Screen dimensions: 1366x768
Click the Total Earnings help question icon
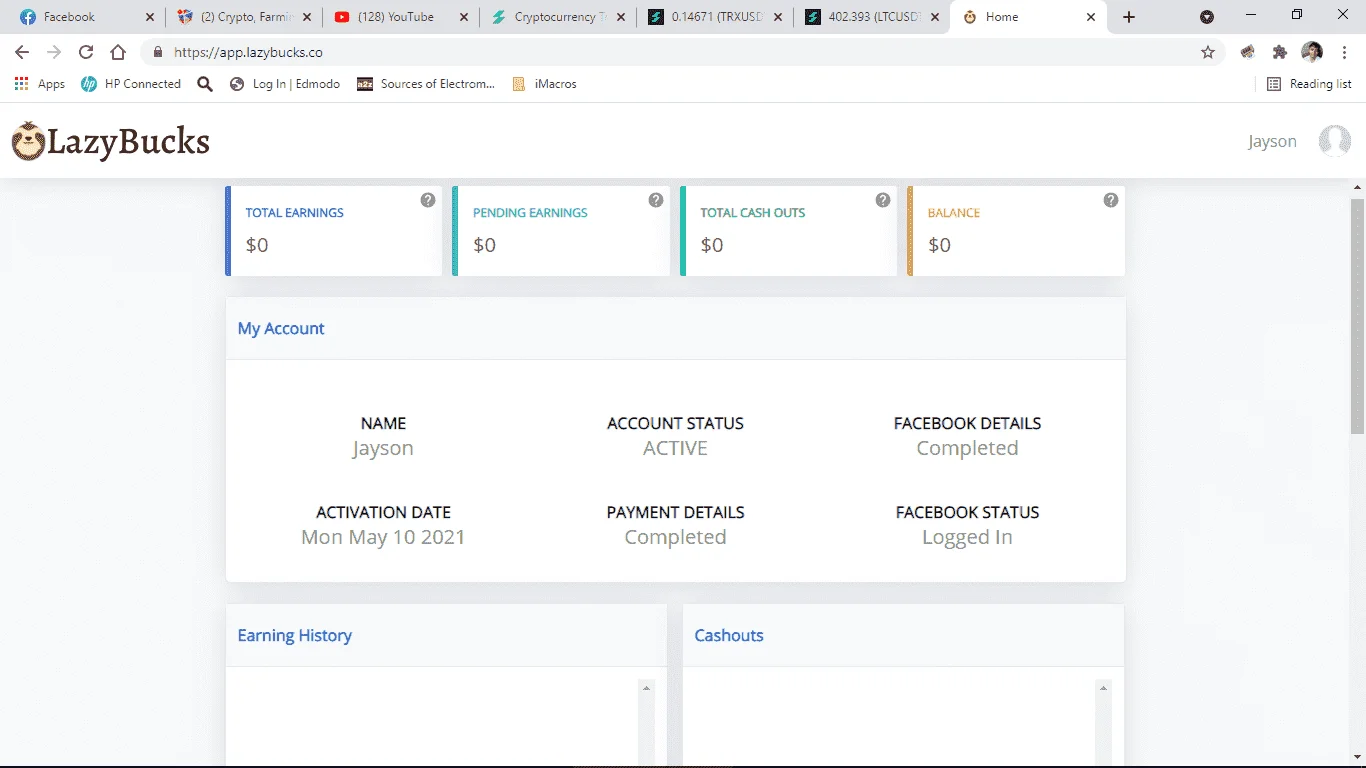[x=428, y=200]
